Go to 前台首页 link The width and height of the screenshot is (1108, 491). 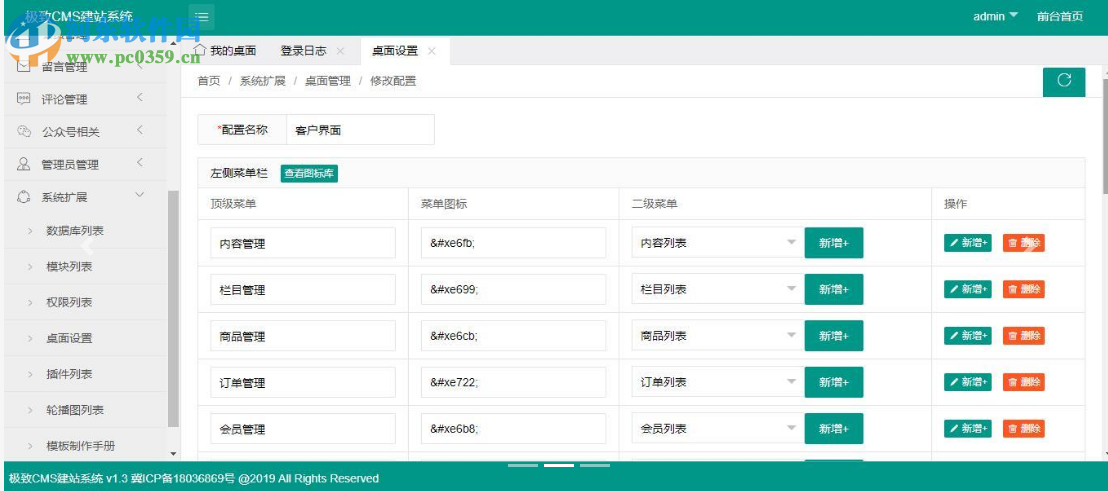click(1060, 16)
